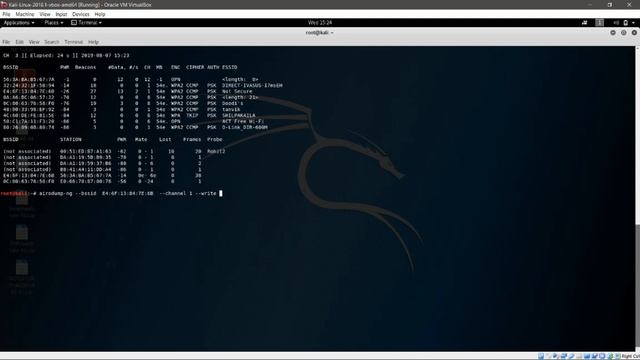Expand the system menu arrow beside battery
The image size is (640, 360).
[633, 23]
